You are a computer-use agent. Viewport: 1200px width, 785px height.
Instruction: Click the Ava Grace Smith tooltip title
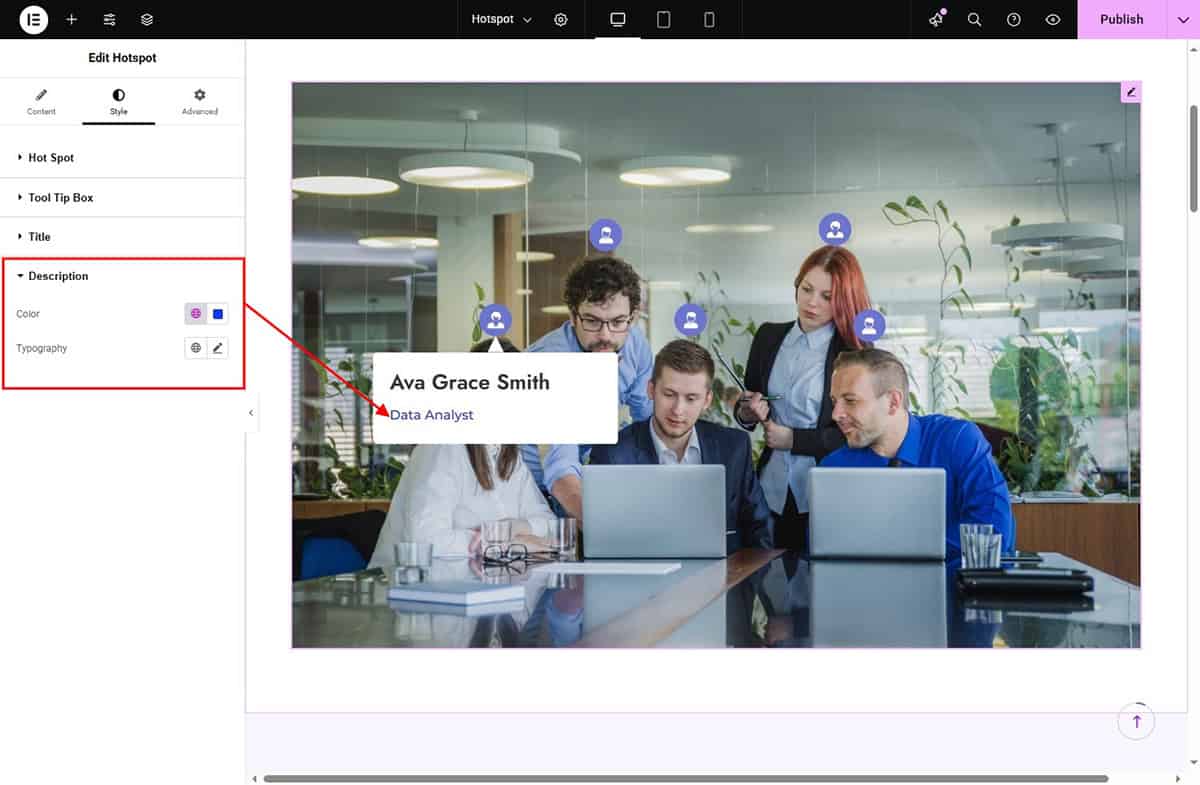point(470,382)
